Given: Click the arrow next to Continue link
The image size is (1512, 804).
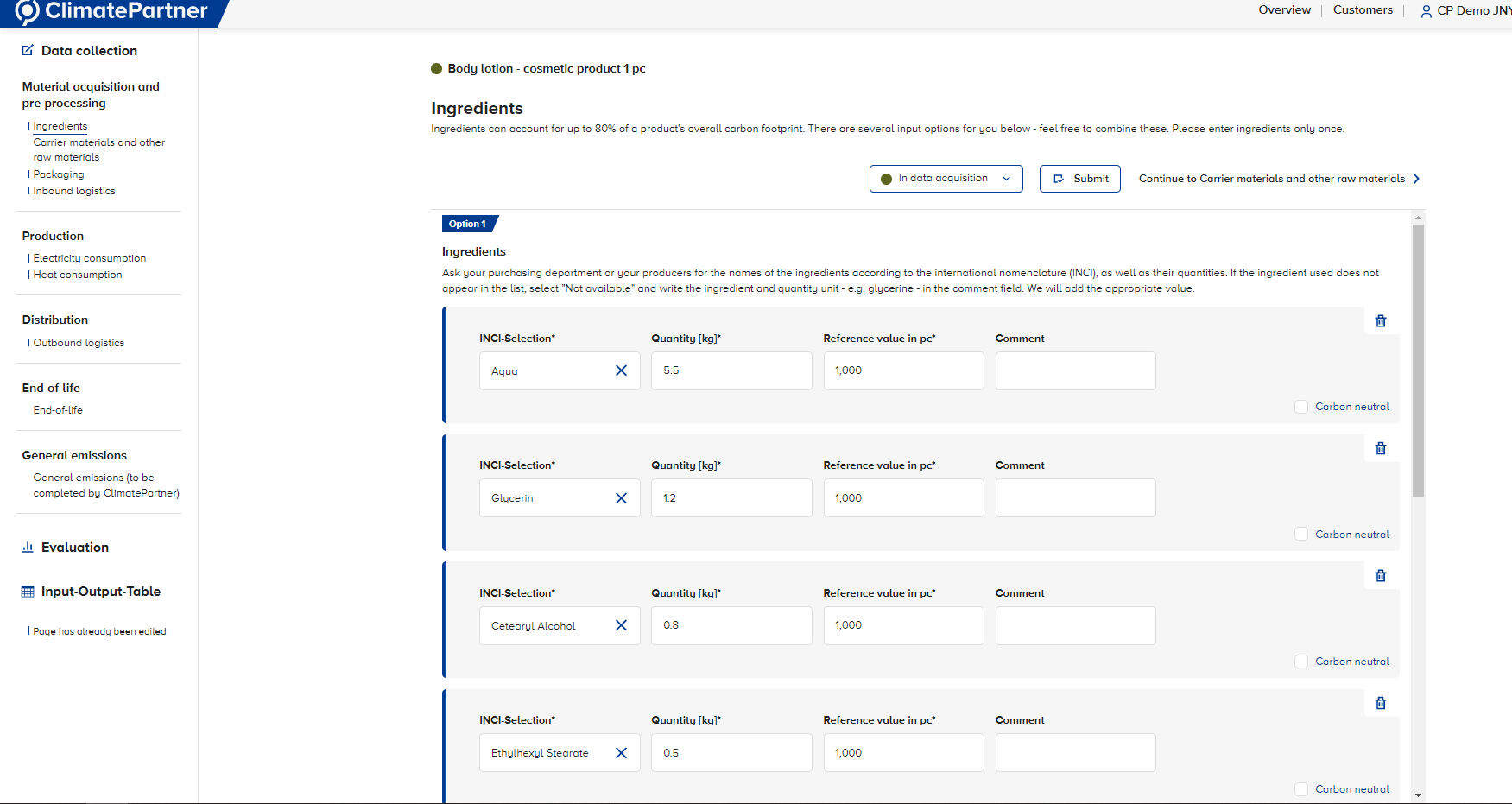Looking at the screenshot, I should click(x=1416, y=179).
